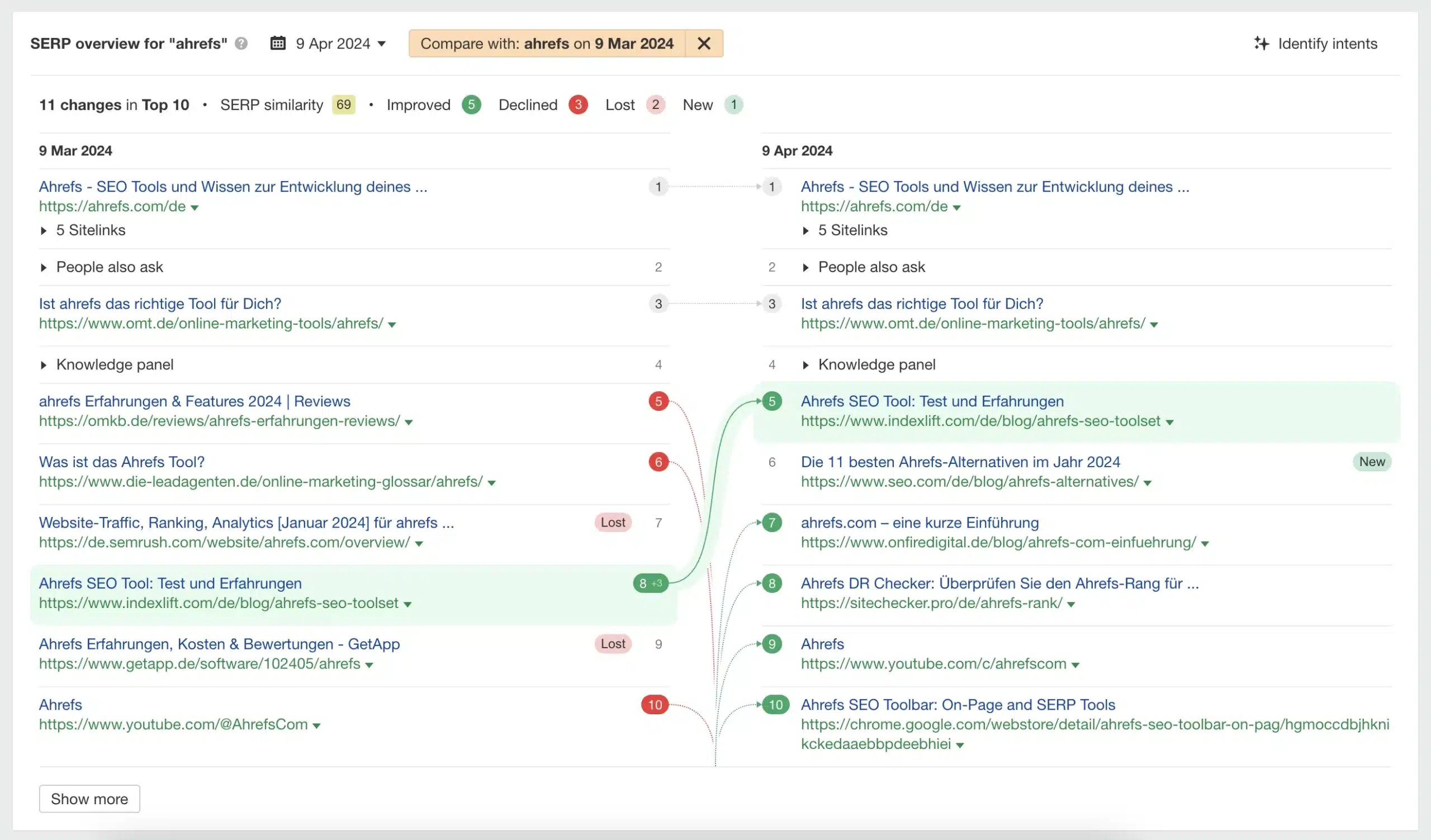Remove the Compare with 9 Mar 2024 filter

tap(704, 43)
